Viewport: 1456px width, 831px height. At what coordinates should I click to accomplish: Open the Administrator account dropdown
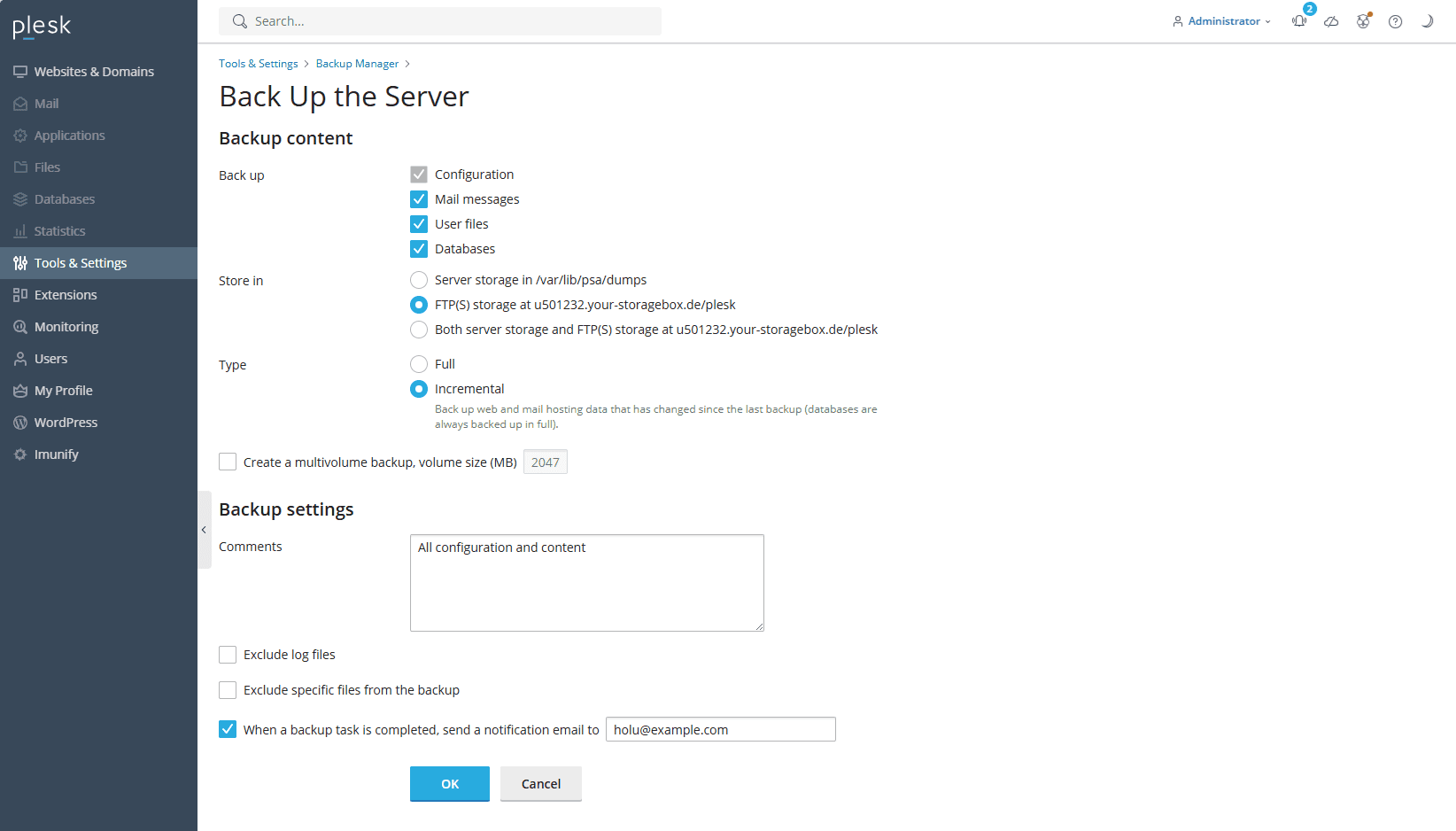click(1222, 21)
